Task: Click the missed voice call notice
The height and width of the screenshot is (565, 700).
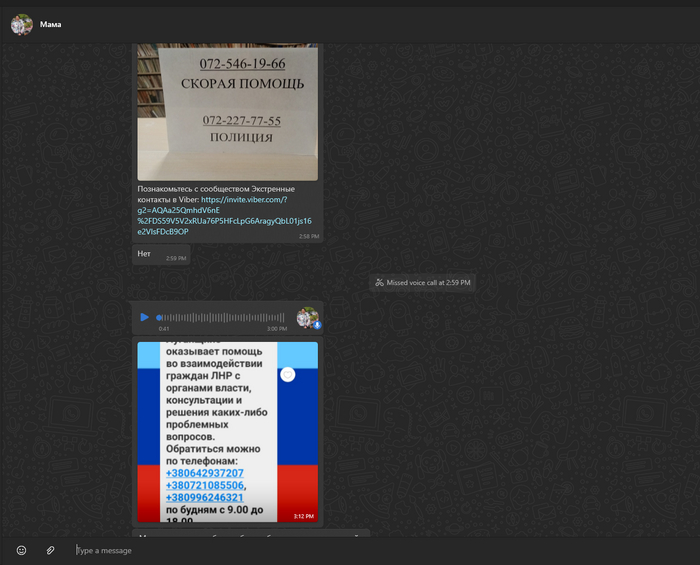Action: click(422, 282)
